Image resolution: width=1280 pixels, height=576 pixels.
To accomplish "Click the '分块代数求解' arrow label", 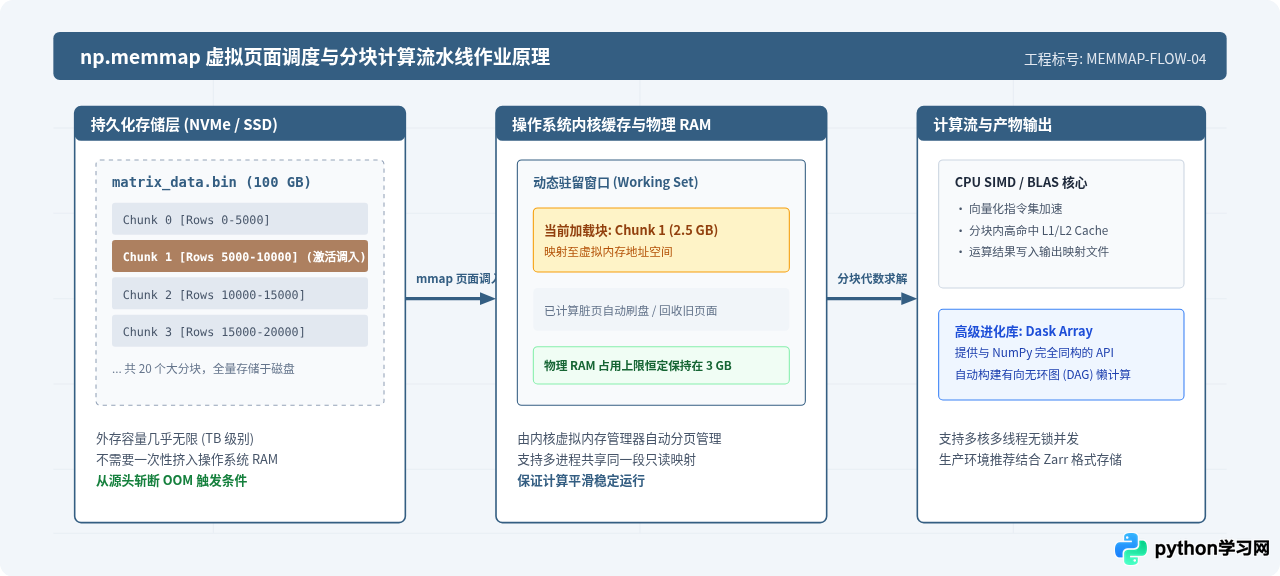I will [872, 278].
